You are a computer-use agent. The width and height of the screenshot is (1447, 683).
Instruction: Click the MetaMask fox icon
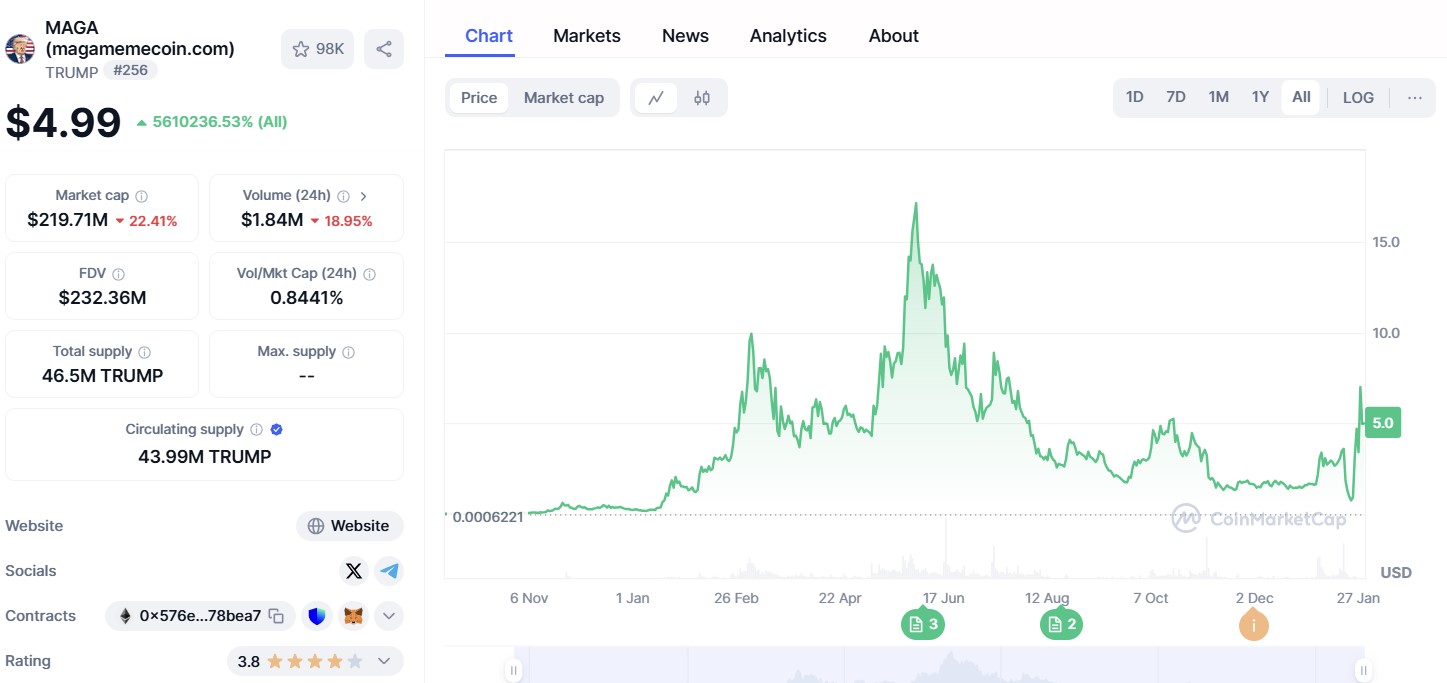coord(353,616)
